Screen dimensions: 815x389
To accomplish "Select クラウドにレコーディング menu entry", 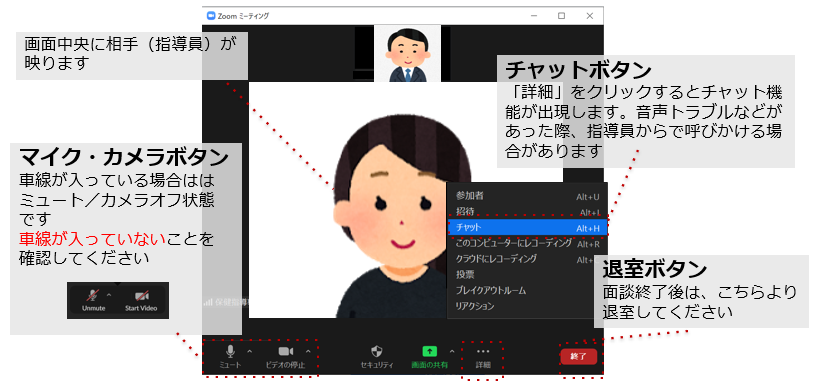I will point(527,259).
